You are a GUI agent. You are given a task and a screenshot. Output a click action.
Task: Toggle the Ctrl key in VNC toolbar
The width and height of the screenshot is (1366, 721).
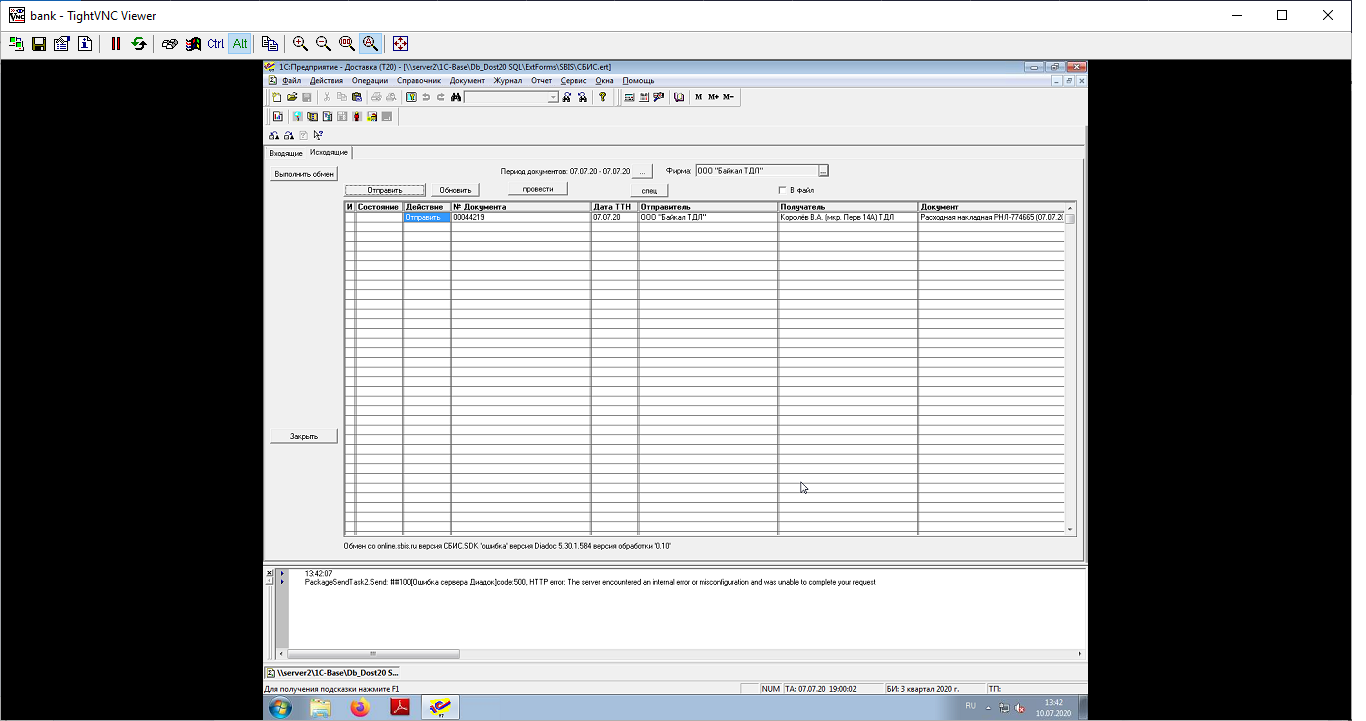pyautogui.click(x=216, y=44)
